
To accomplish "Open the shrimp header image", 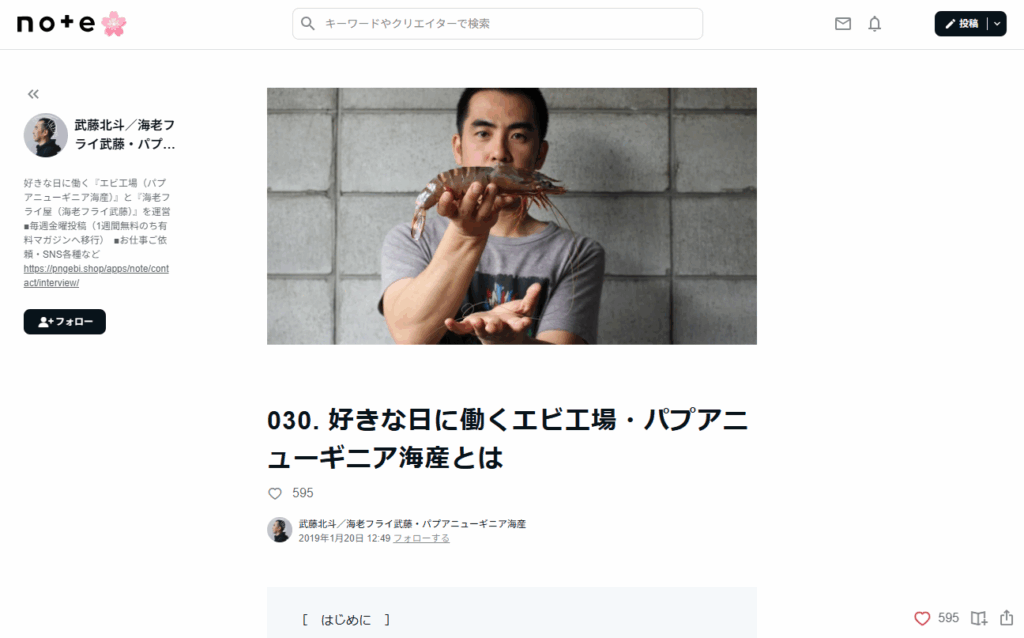I will [512, 216].
